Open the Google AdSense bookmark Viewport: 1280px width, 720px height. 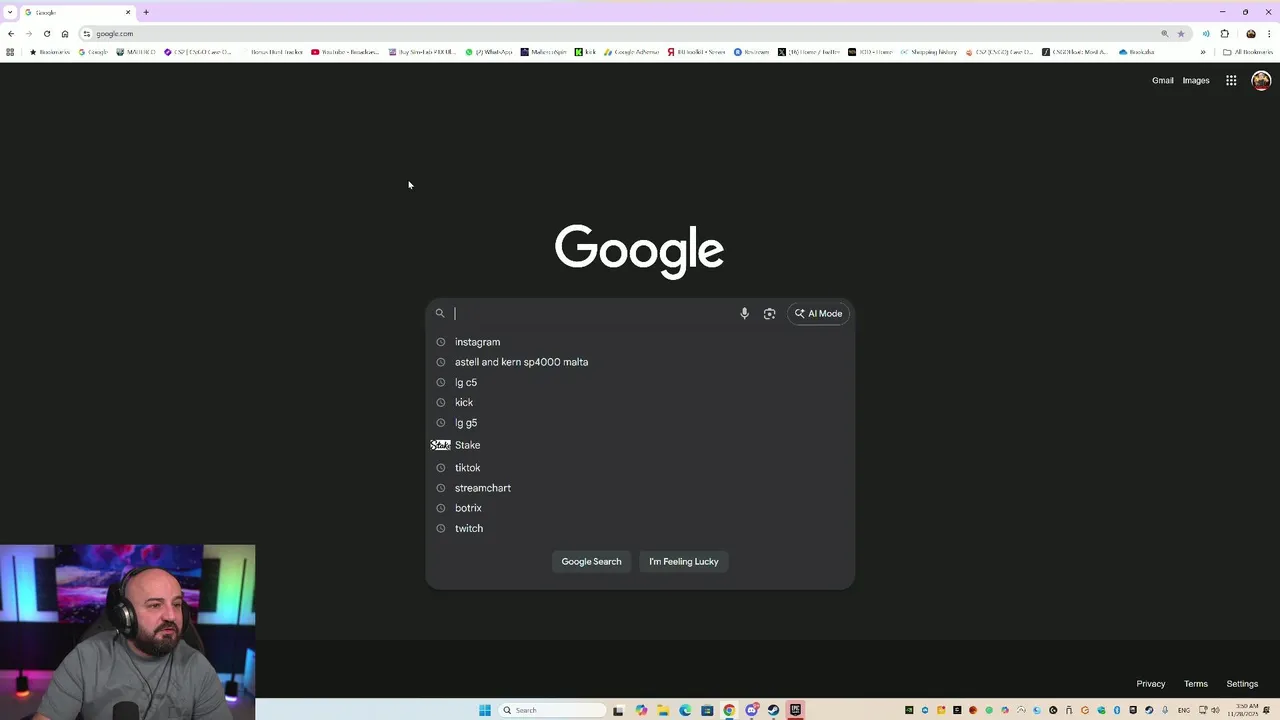pos(632,52)
